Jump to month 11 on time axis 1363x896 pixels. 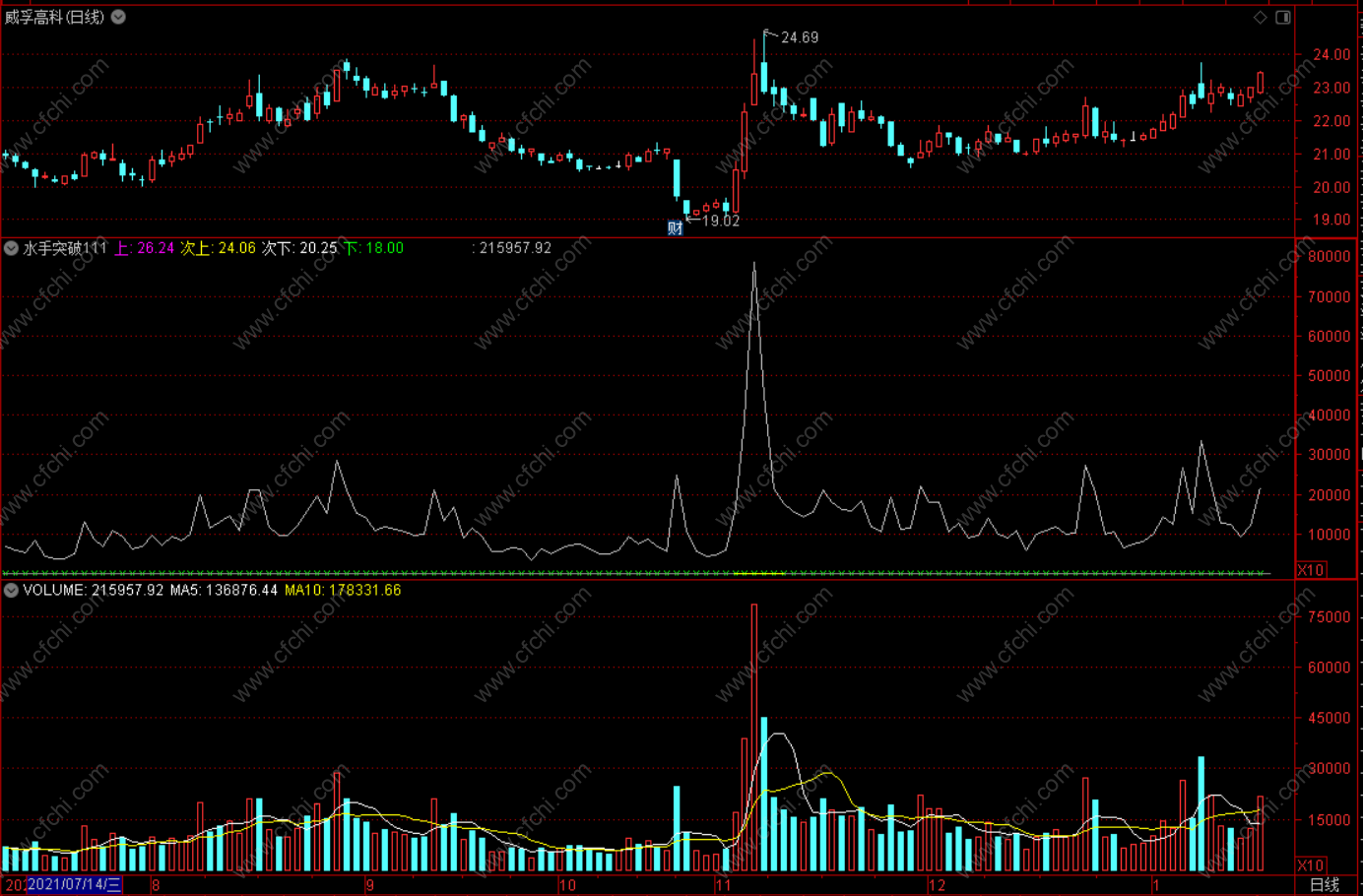(724, 885)
